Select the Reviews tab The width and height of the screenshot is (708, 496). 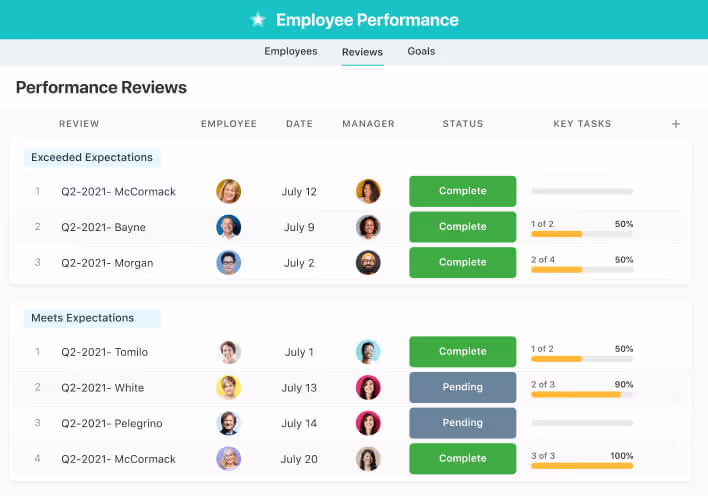pos(362,52)
